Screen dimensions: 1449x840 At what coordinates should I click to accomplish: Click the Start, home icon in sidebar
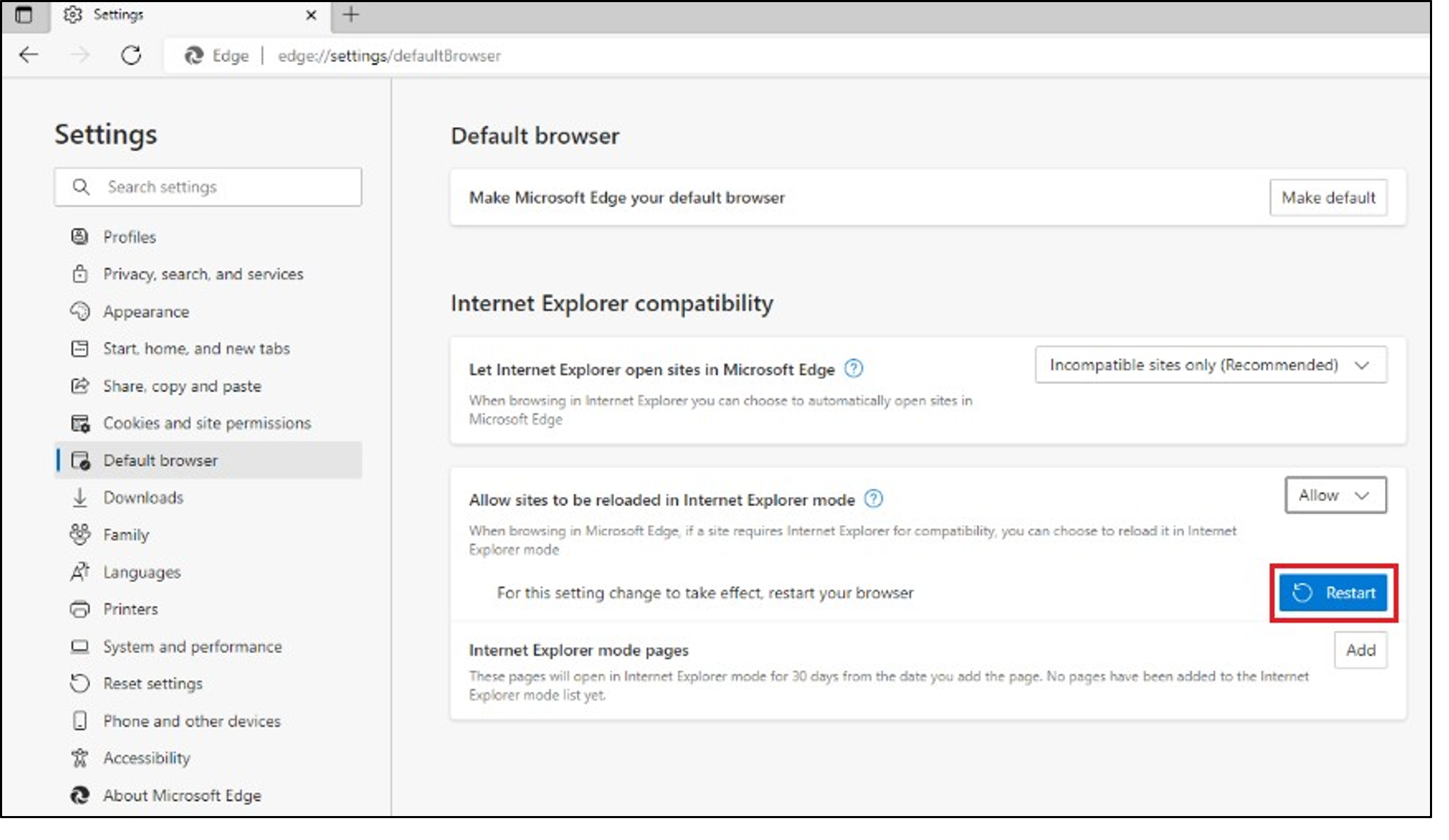click(x=80, y=348)
